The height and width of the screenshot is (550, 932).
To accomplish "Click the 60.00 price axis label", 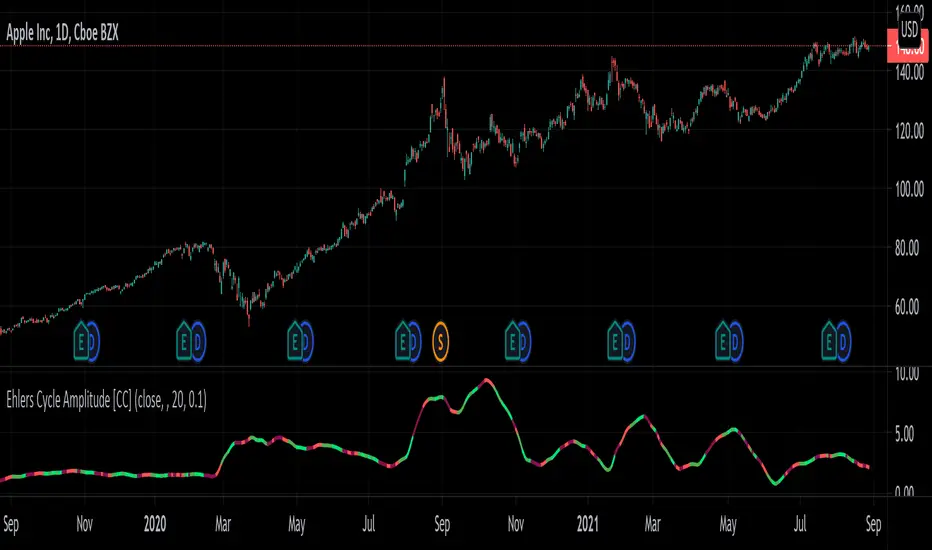I will coord(907,307).
